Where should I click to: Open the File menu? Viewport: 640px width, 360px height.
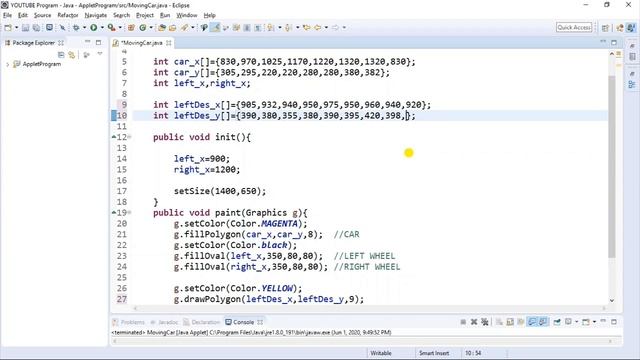(7, 15)
